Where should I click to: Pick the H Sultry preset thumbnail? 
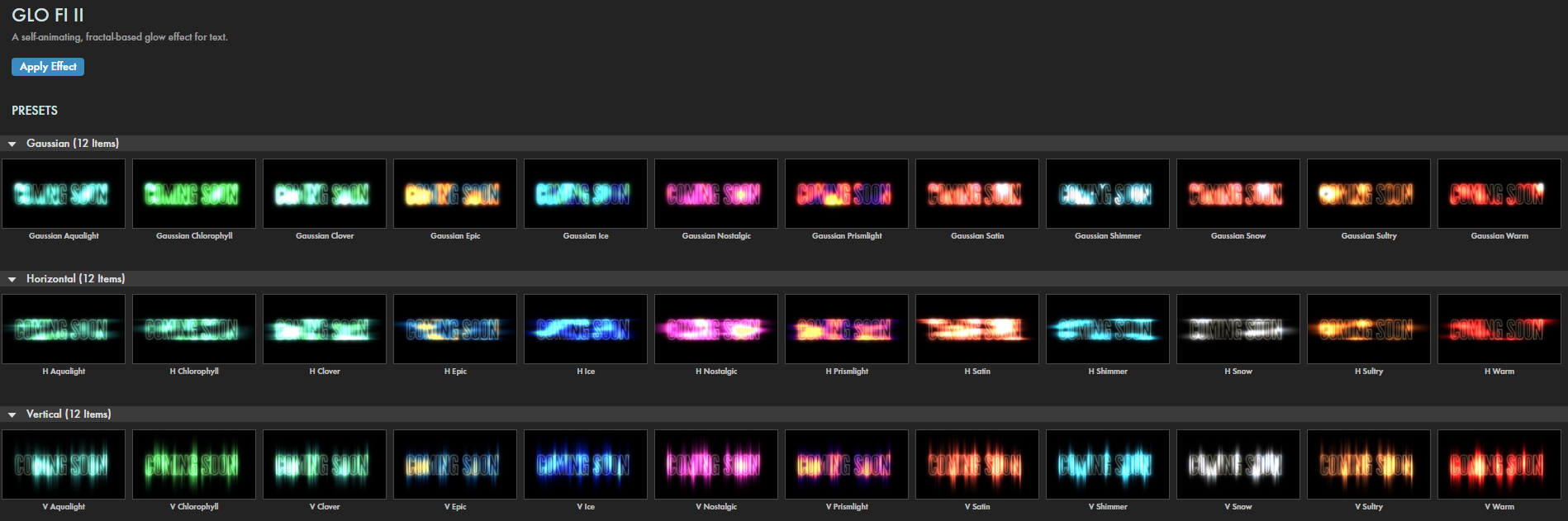(x=1369, y=329)
